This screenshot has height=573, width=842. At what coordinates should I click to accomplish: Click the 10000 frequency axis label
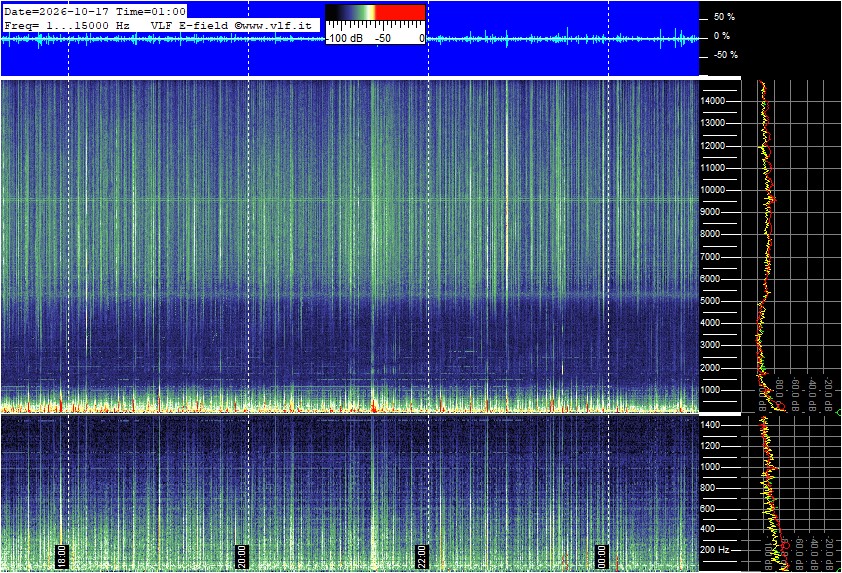(x=713, y=190)
